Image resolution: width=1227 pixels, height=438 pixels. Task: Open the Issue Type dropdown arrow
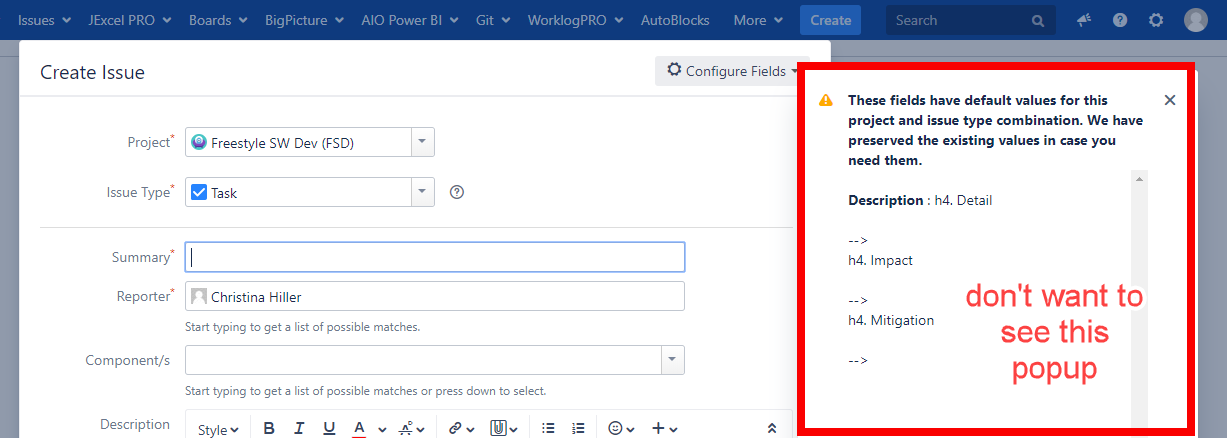422,192
